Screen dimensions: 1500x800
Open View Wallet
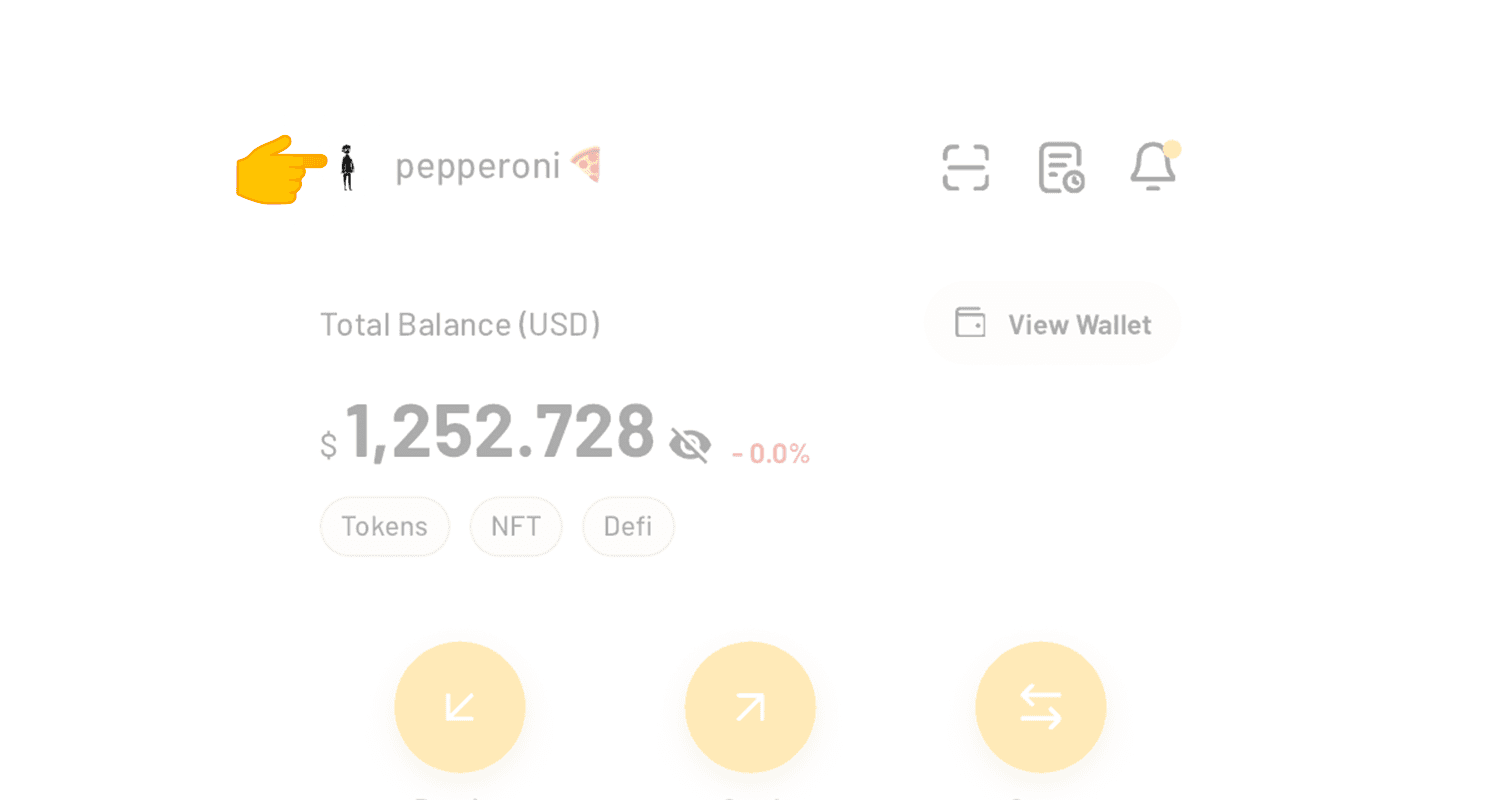coord(1053,324)
